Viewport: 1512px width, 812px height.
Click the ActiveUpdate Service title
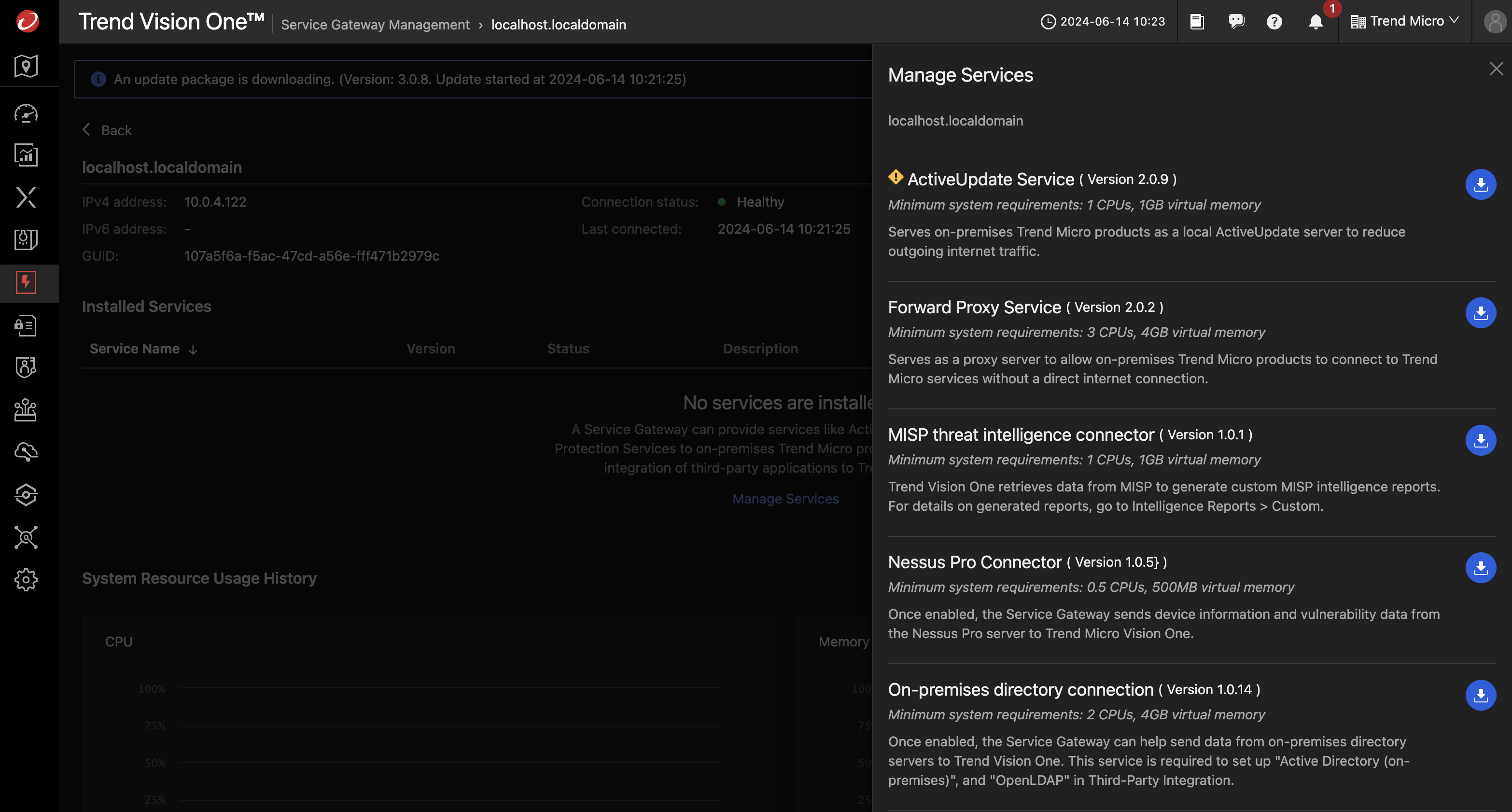pyautogui.click(x=990, y=179)
